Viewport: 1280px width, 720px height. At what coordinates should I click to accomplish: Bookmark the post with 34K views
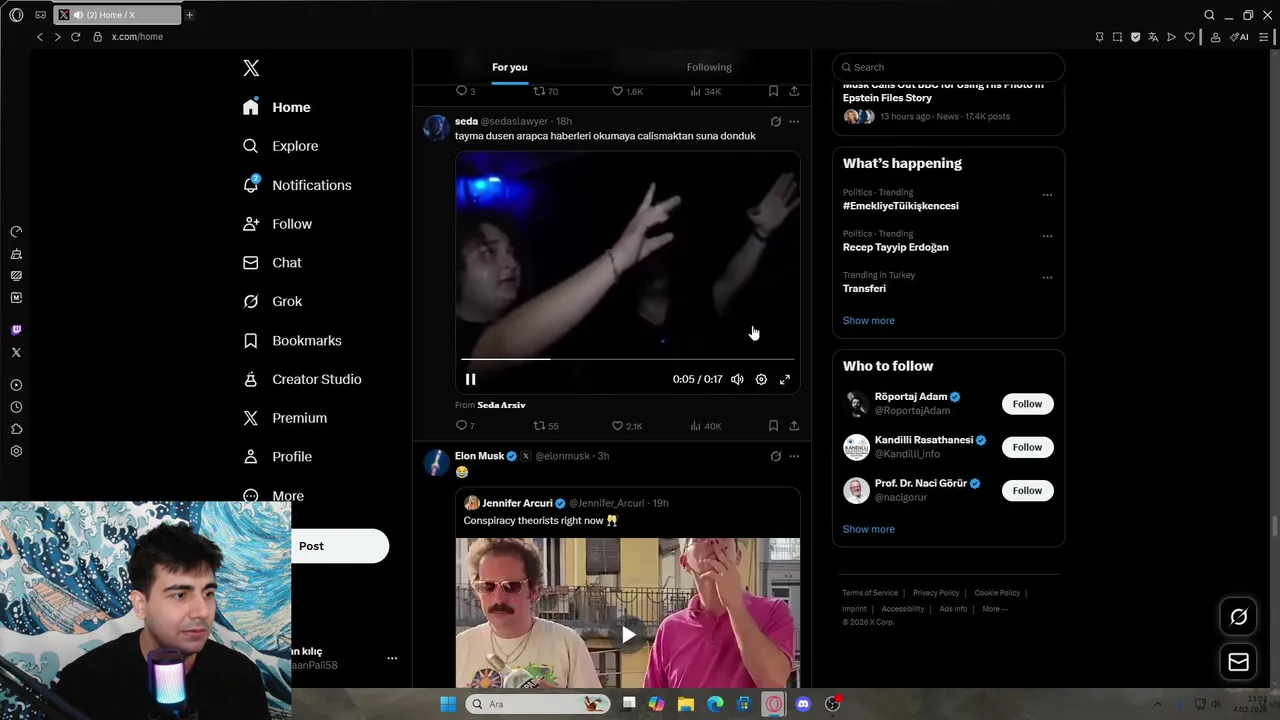point(773,91)
